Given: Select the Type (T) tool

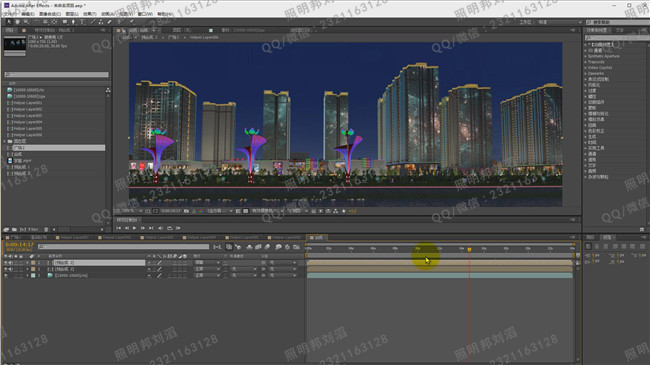Looking at the screenshot, I should (82, 22).
